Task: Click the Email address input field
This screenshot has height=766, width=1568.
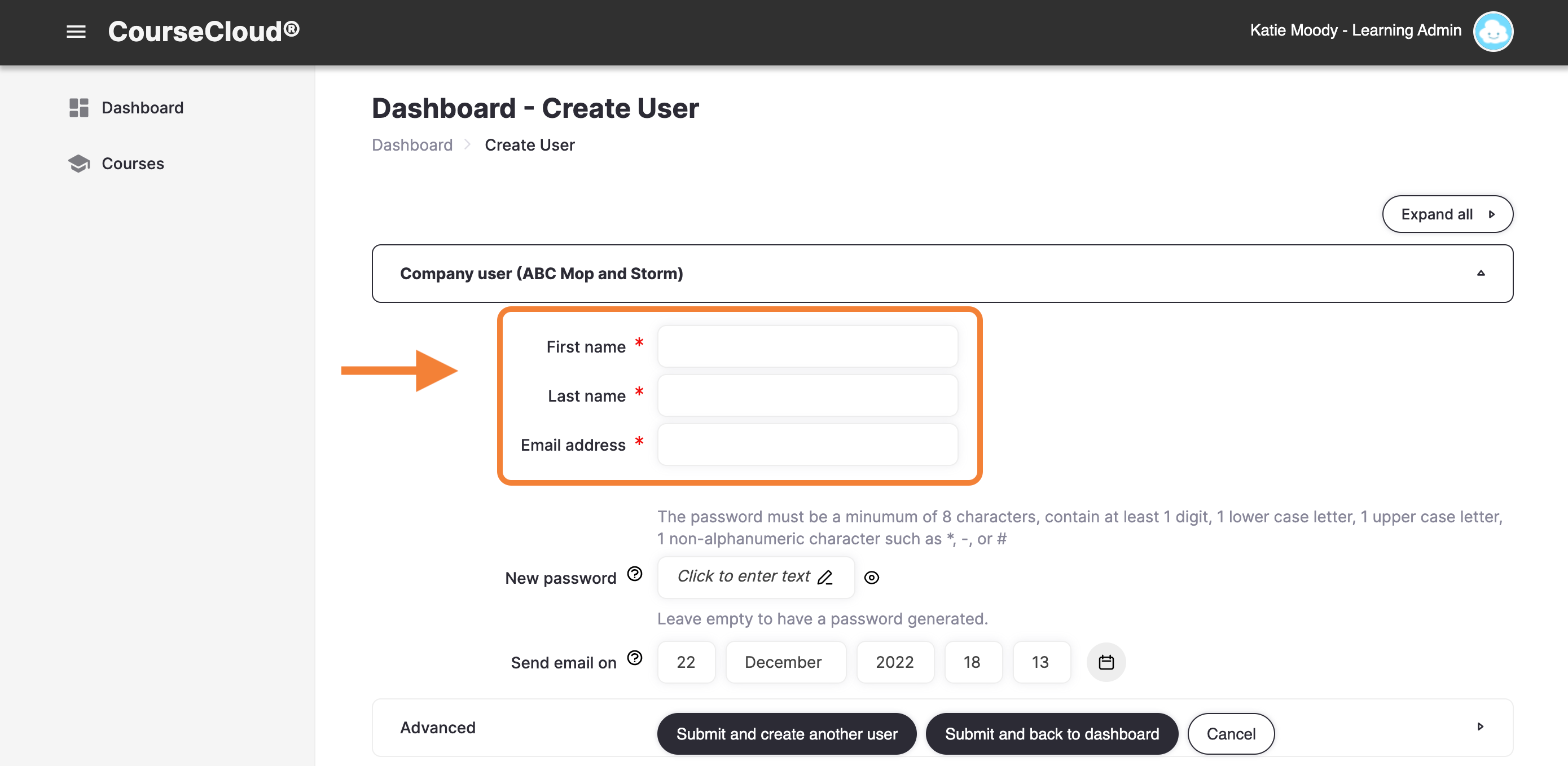Action: 806,444
